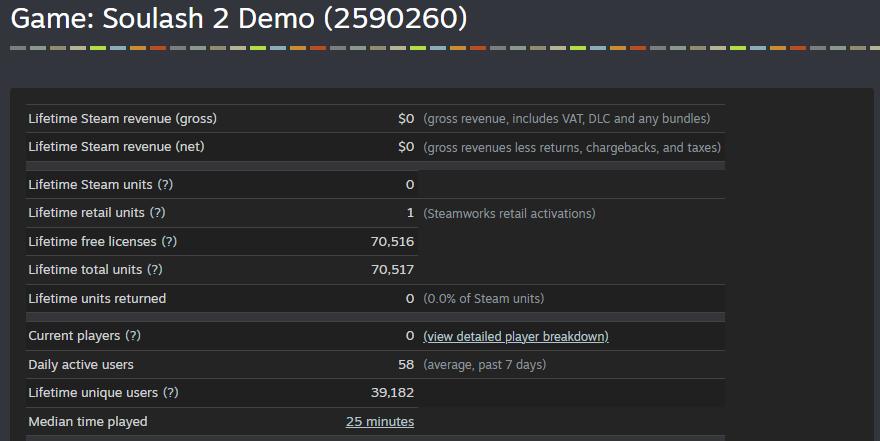This screenshot has height=441, width=880.
Task: Click the Lifetime Steam revenue (gross) label
Action: pyautogui.click(x=122, y=118)
